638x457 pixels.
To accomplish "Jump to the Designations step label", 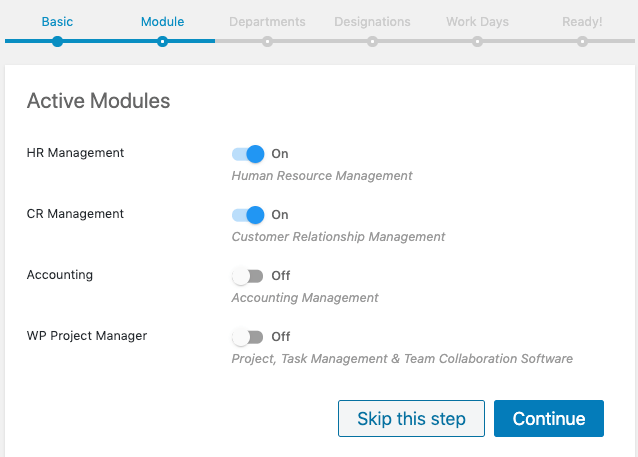I will pyautogui.click(x=372, y=22).
